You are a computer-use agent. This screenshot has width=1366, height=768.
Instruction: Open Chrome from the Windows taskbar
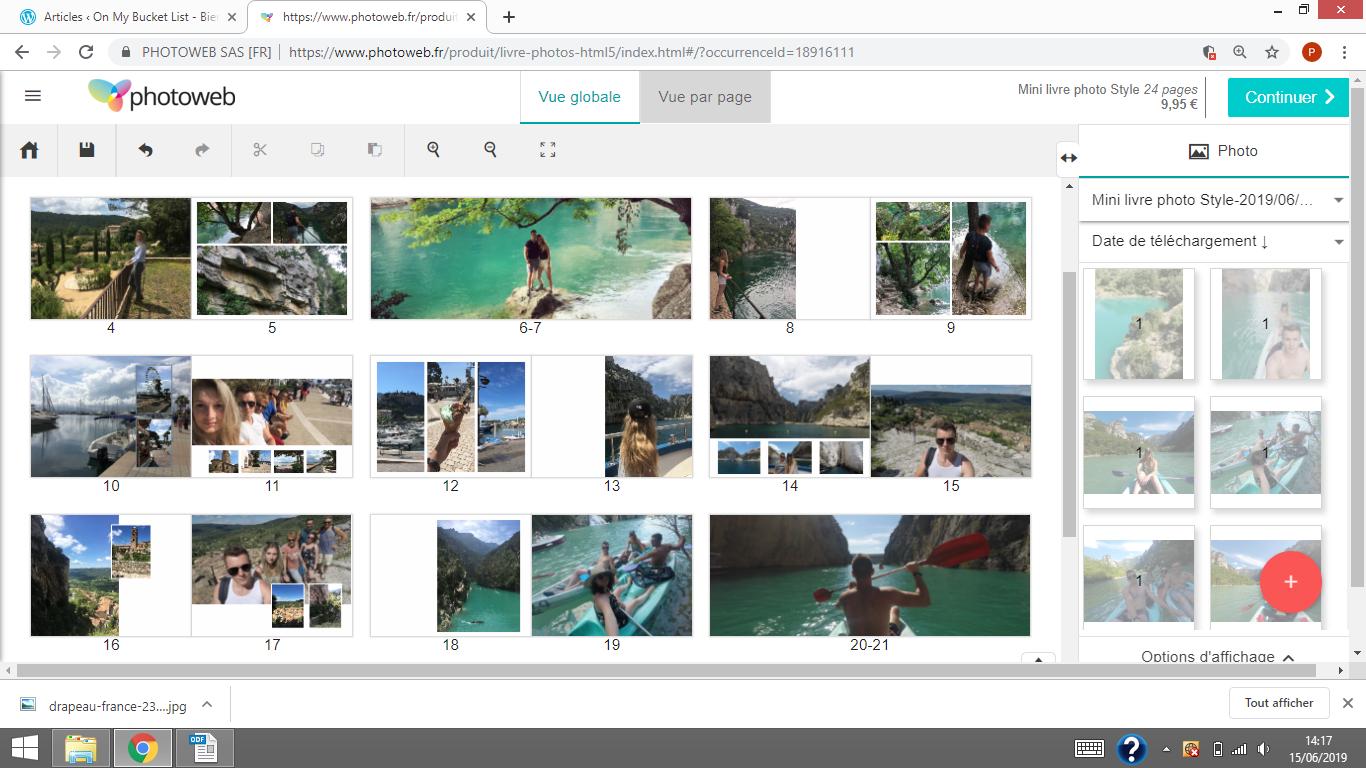pyautogui.click(x=142, y=748)
